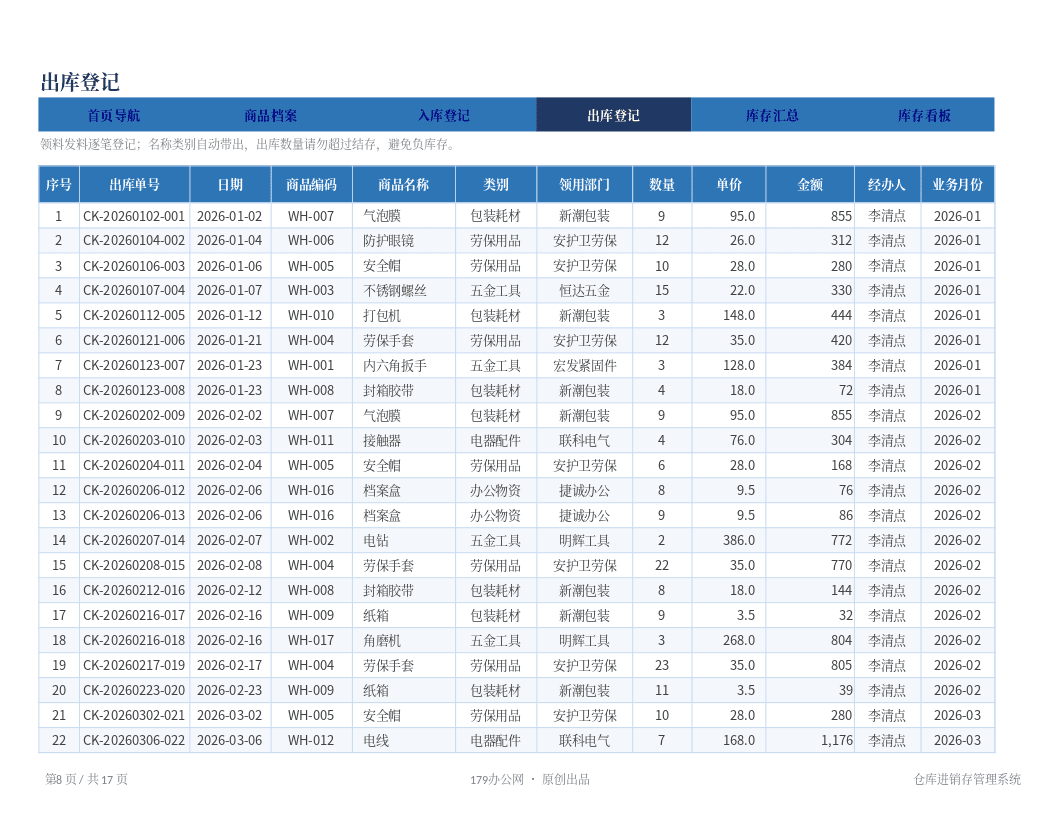1056x816 pixels.
Task: Select the highlighted 出库登记 tab
Action: tap(614, 115)
